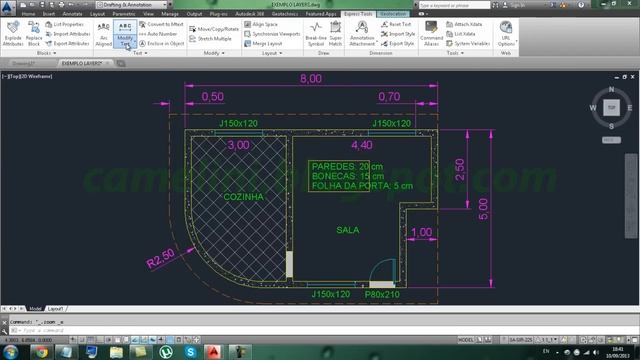Click the Stretch Multiple tool
Screen dimensions: 640x360
coord(211,39)
